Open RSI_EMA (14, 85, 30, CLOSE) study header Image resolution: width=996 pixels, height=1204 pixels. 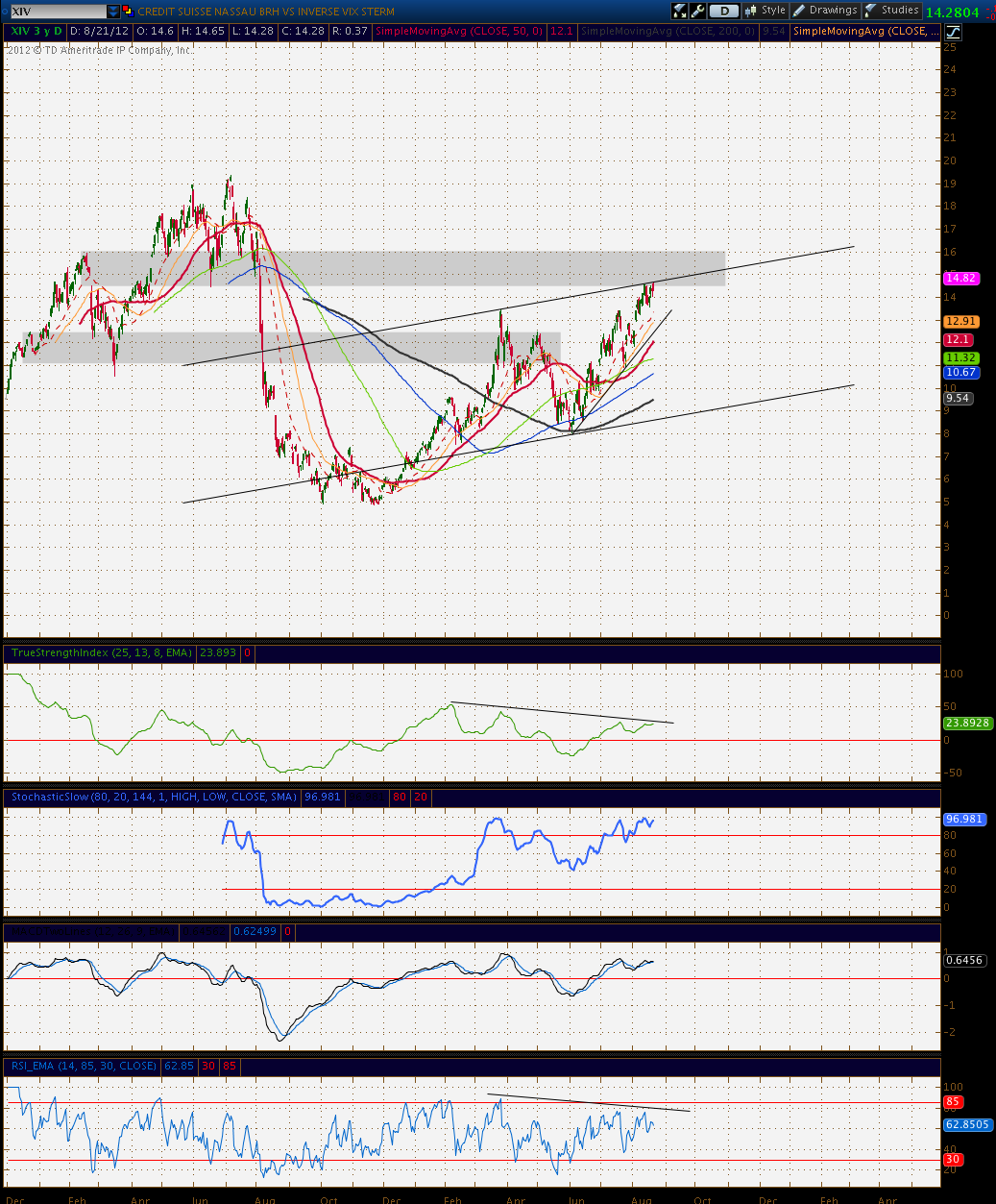pos(85,1066)
